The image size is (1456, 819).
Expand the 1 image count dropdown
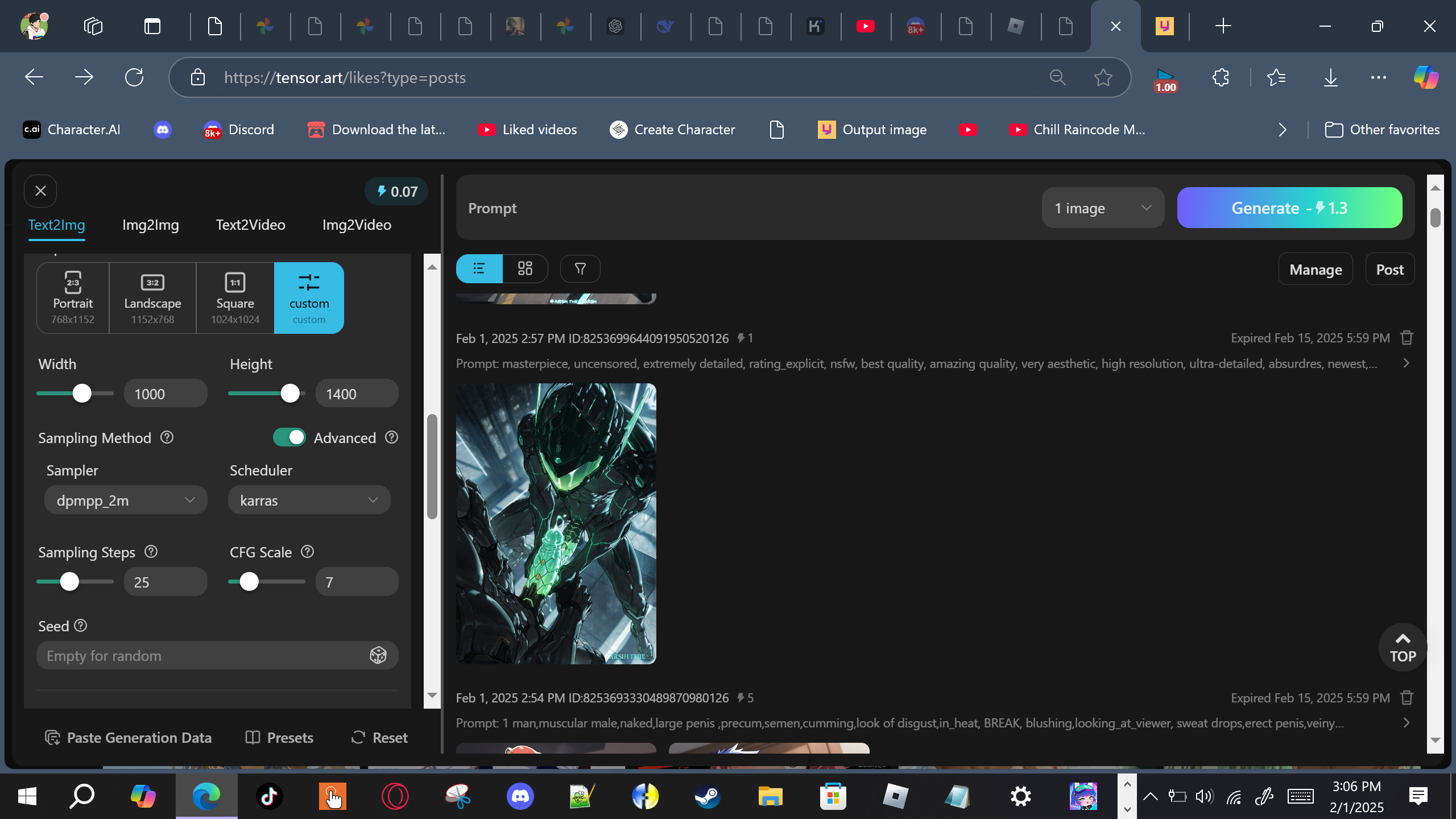1102,208
